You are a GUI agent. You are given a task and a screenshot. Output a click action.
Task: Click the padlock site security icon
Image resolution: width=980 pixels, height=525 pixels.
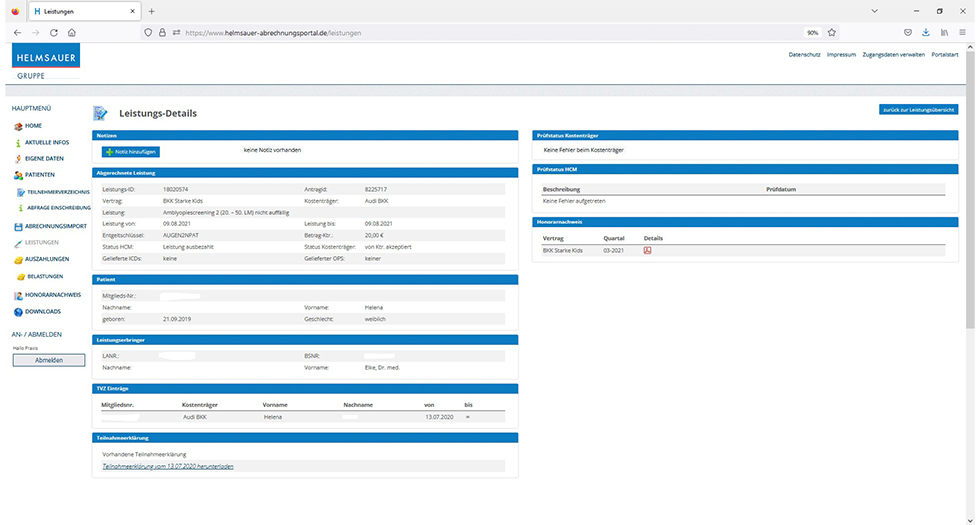point(162,32)
